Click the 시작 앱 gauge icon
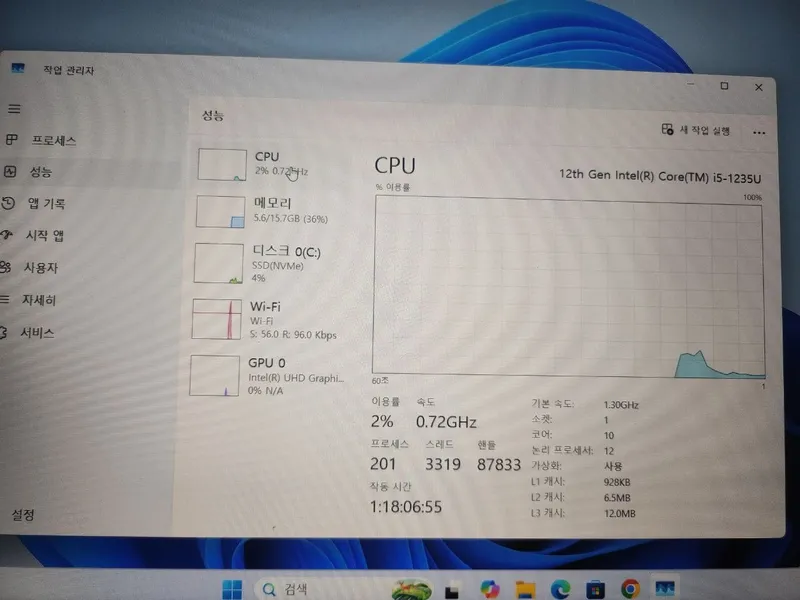Viewport: 800px width, 600px height. 6,235
